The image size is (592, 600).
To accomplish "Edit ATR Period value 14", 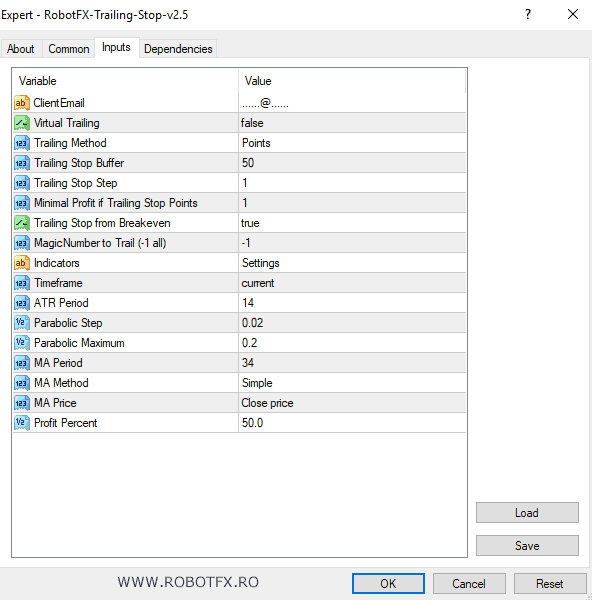I will [x=352, y=303].
